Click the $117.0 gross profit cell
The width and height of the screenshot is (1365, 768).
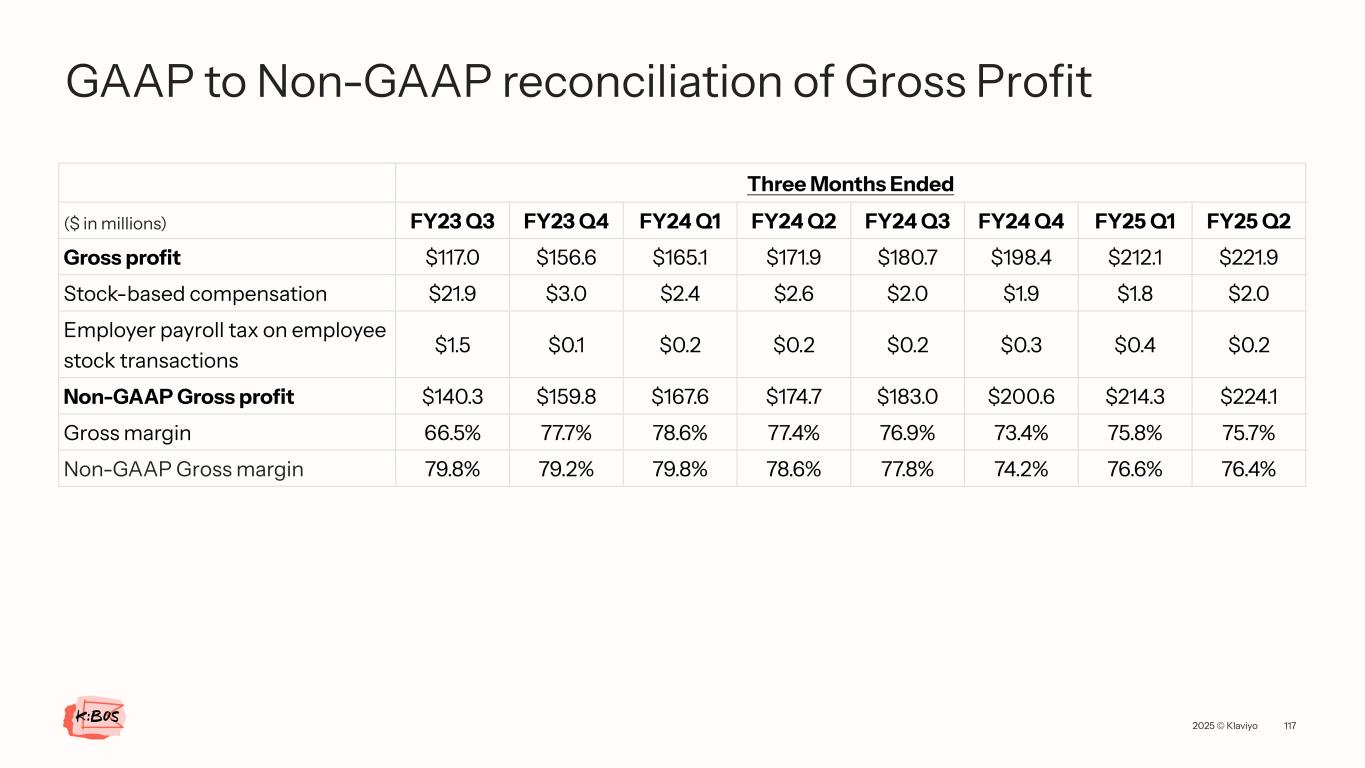452,257
